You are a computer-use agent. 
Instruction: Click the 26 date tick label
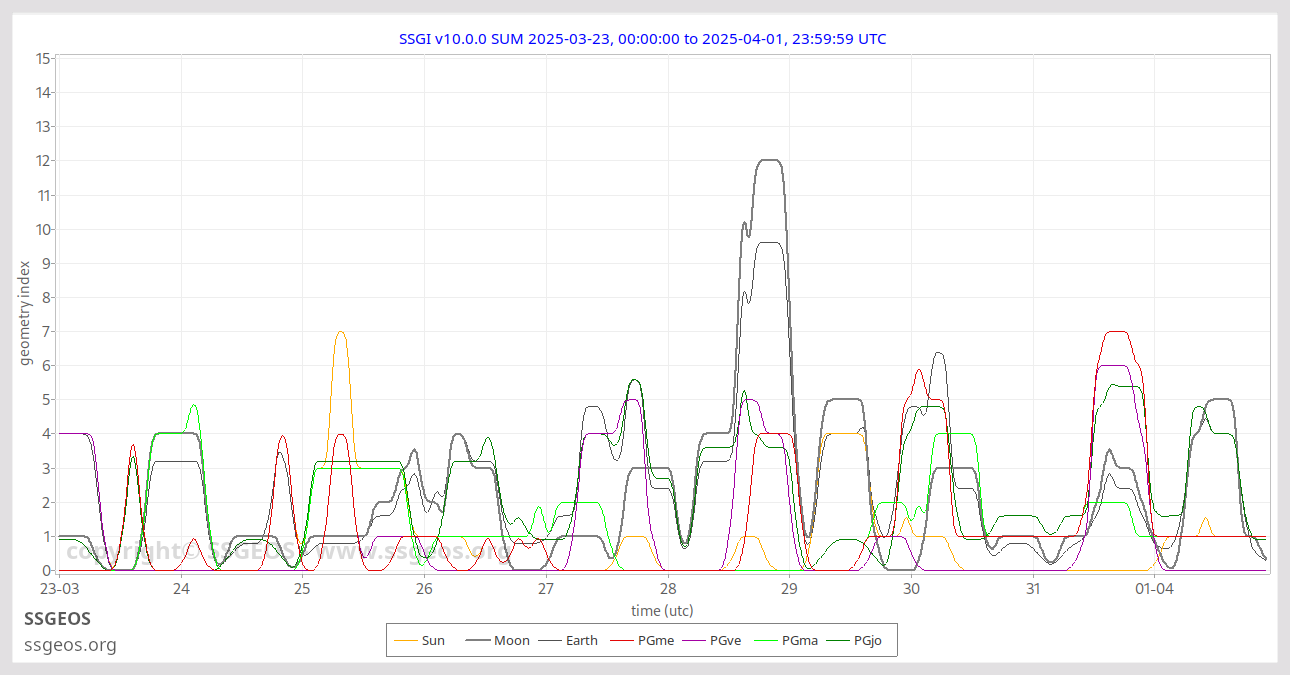[x=425, y=589]
